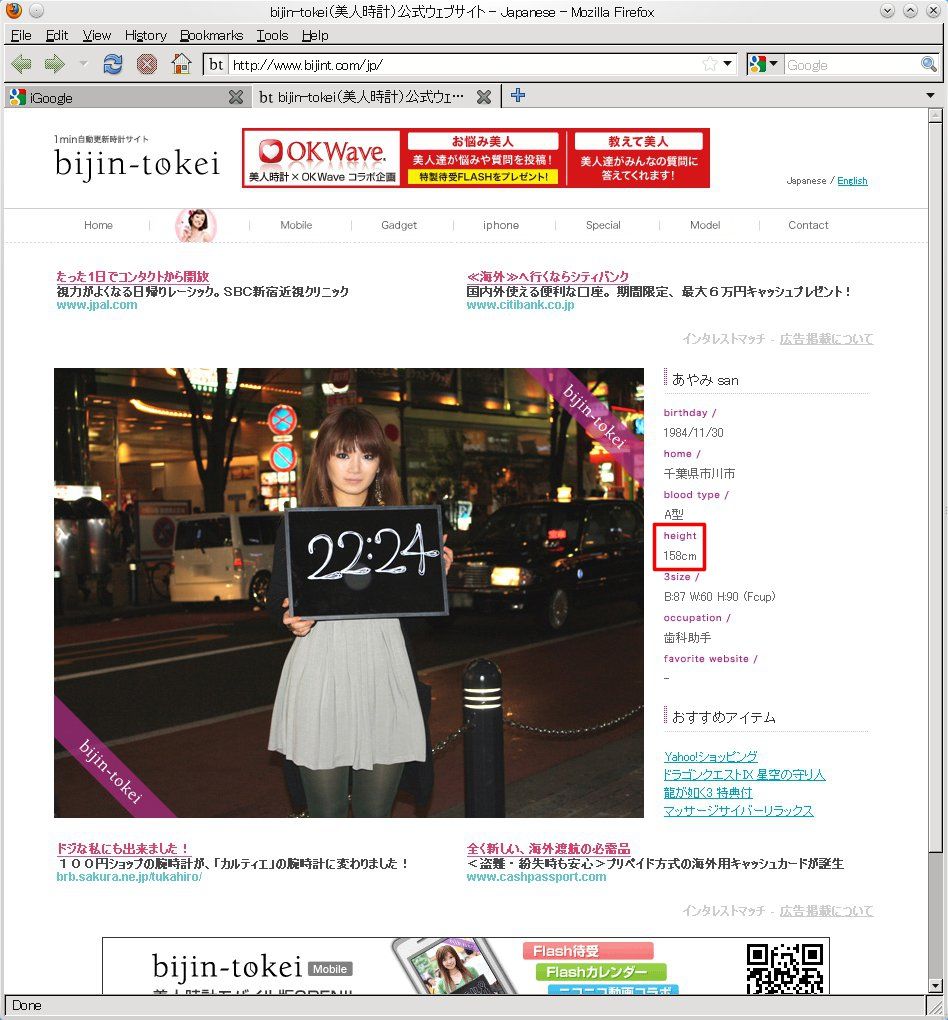Screen dimensions: 948x1020
Task: Open the brb.sakura.ne.jp/tukahiro/ link
Action: pos(129,877)
